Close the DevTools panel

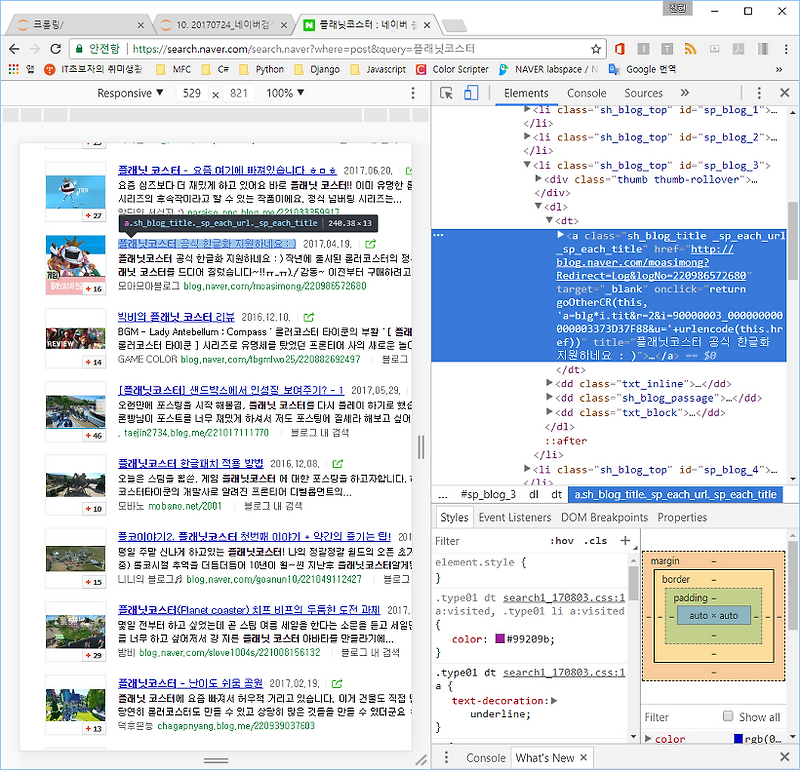click(785, 93)
